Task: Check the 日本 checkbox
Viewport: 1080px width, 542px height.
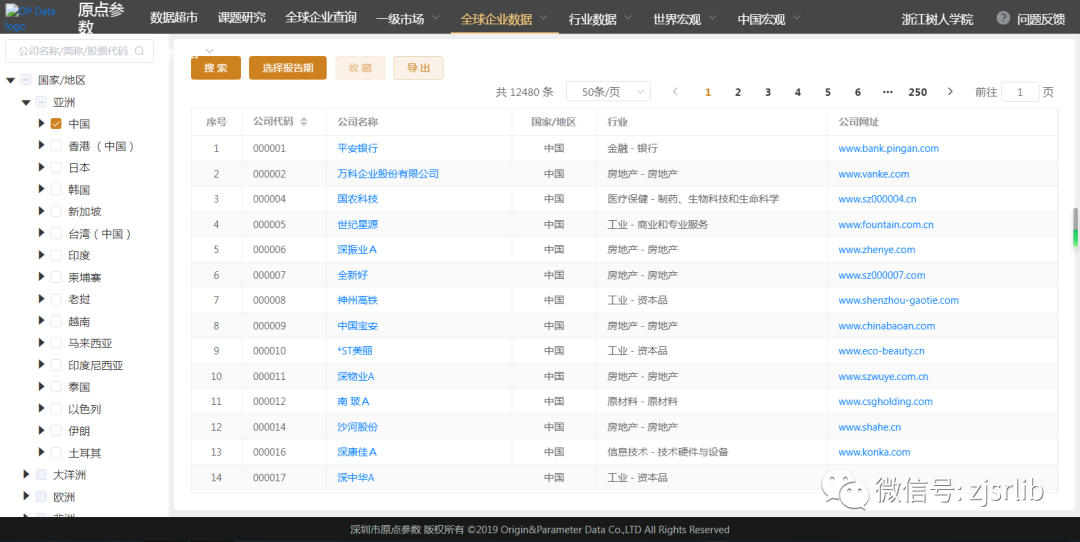Action: (x=56, y=167)
